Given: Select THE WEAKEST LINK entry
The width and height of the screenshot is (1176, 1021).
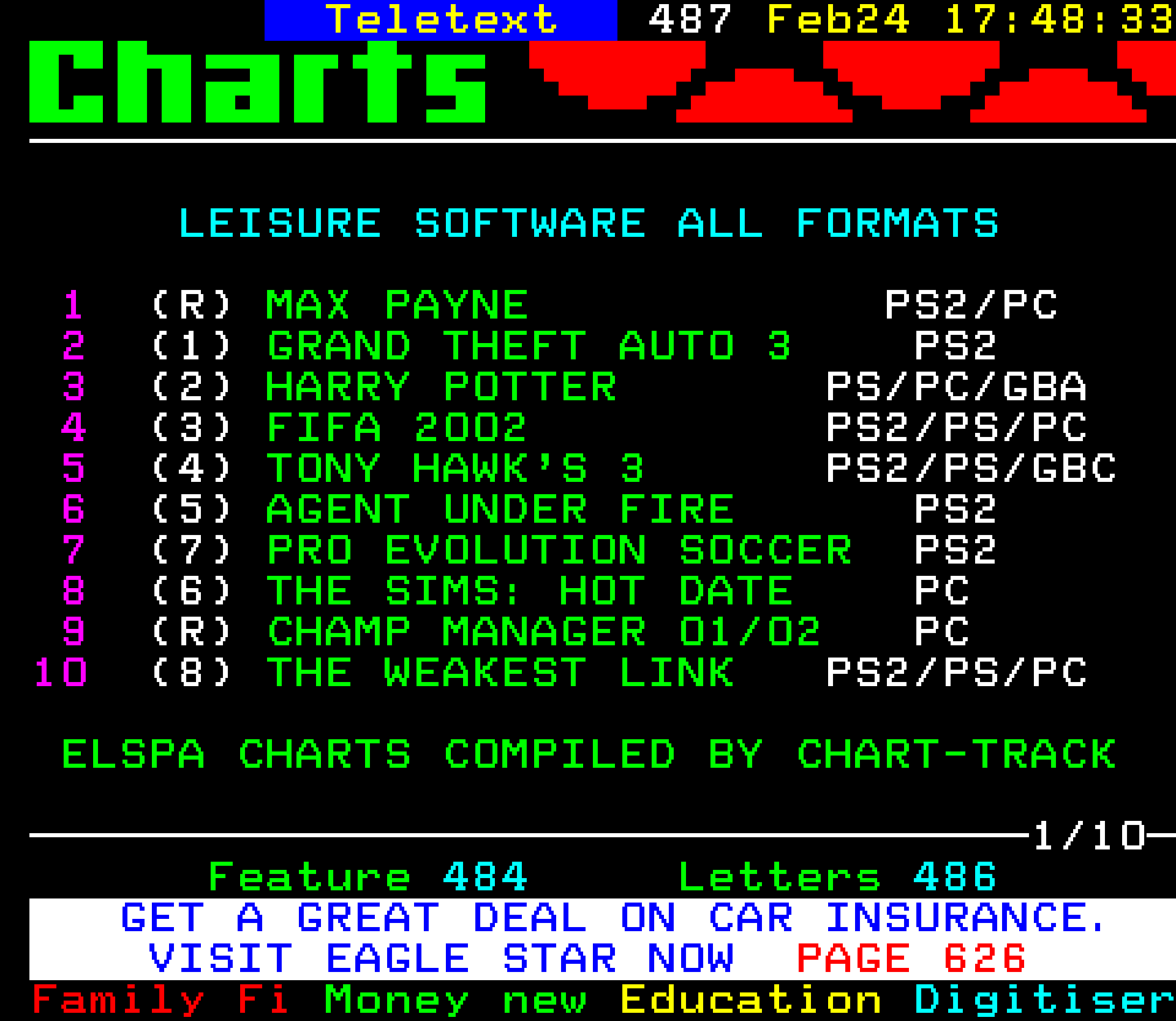Looking at the screenshot, I should pos(500,673).
